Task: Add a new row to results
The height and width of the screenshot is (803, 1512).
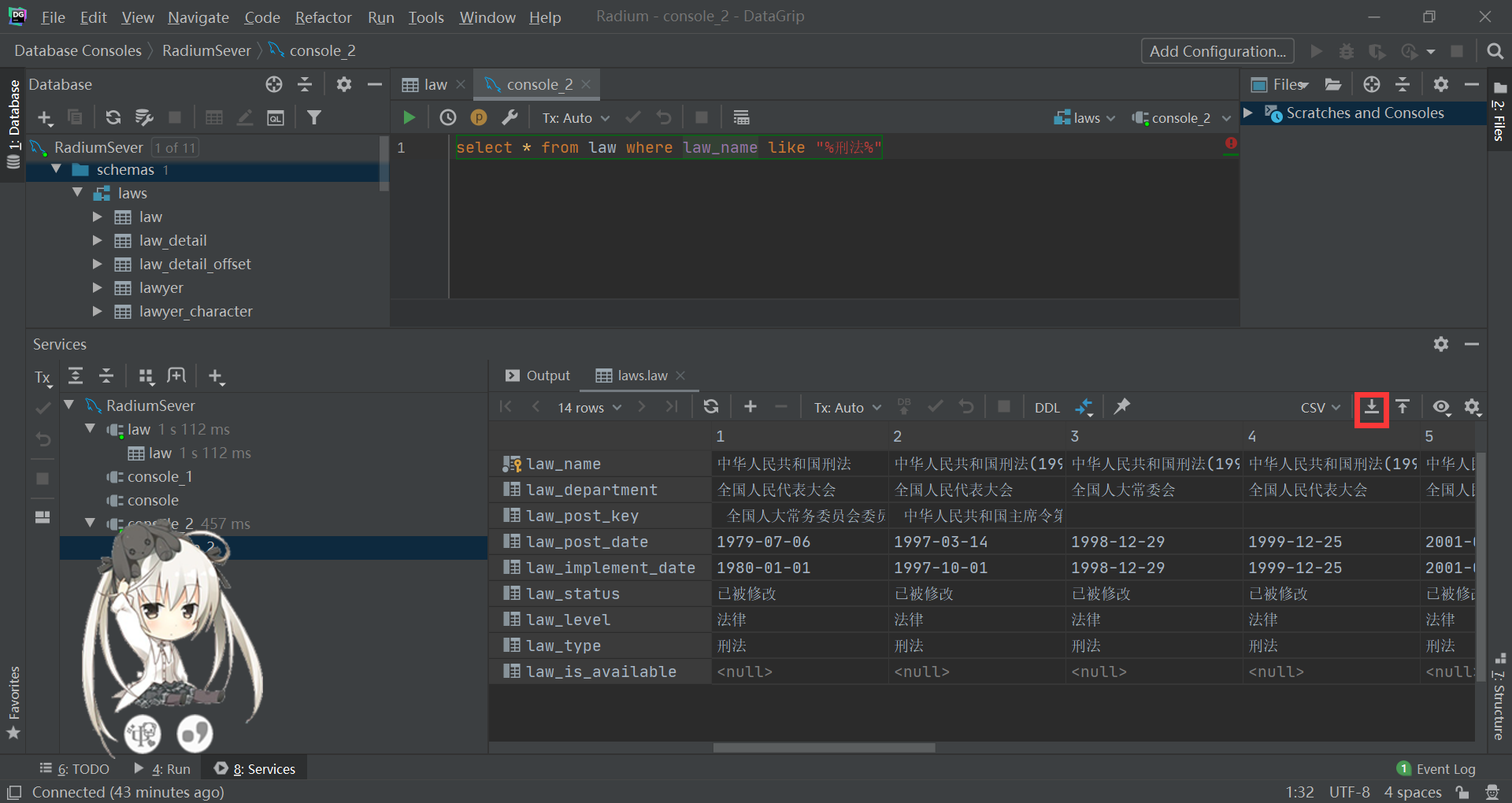Action: pos(750,406)
